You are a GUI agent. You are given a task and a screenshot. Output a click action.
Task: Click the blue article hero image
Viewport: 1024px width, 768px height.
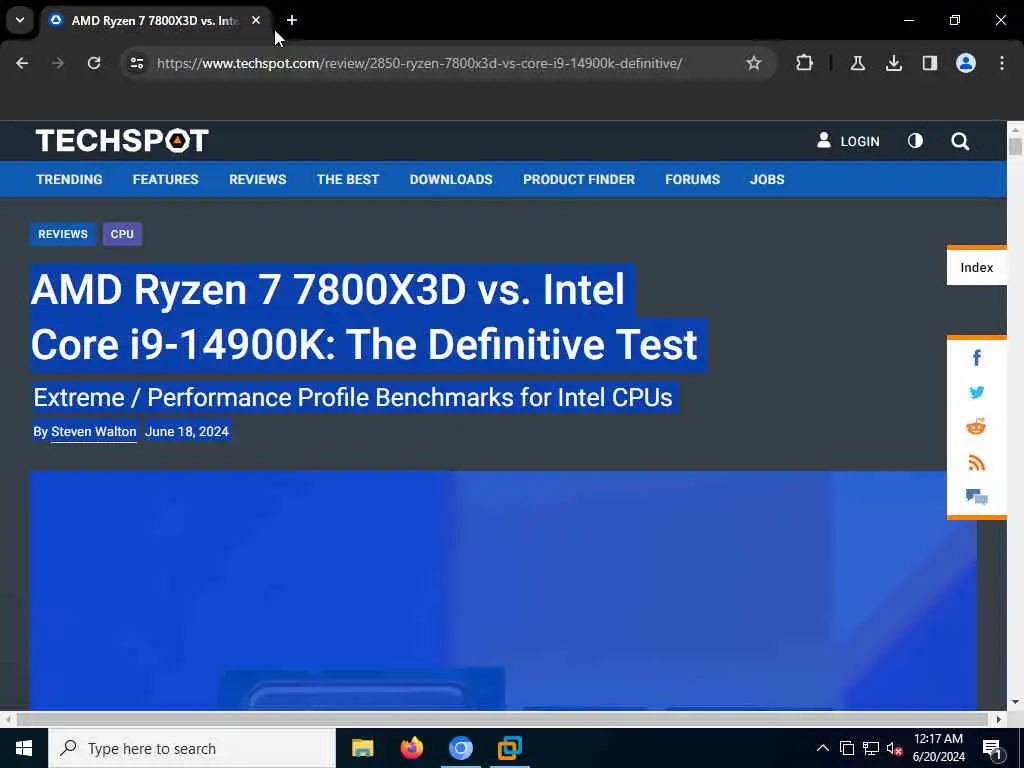click(504, 590)
